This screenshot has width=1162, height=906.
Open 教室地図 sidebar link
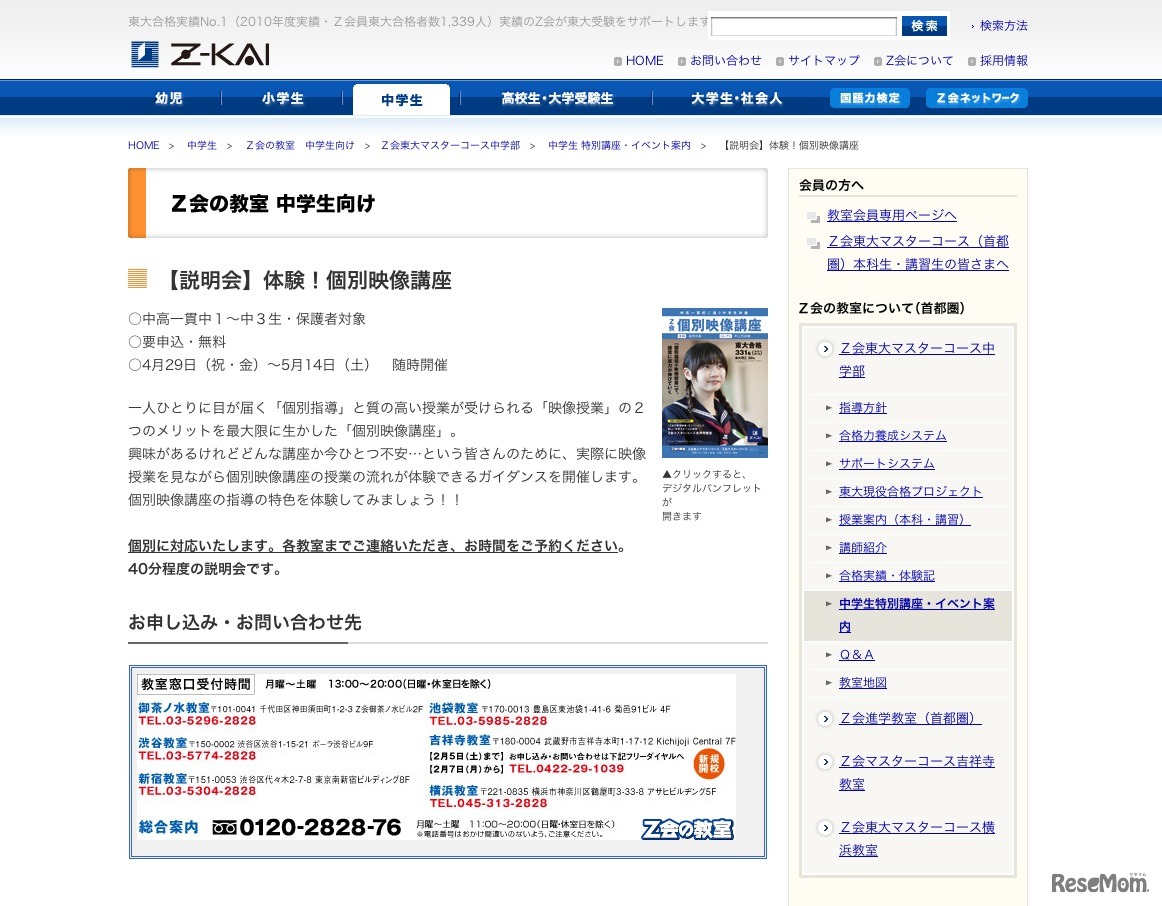(x=863, y=683)
